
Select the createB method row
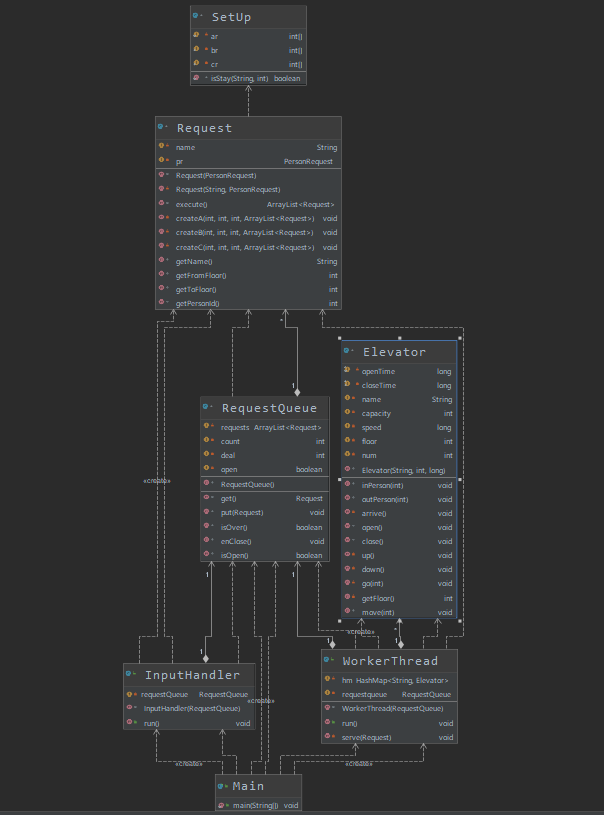[x=248, y=233]
